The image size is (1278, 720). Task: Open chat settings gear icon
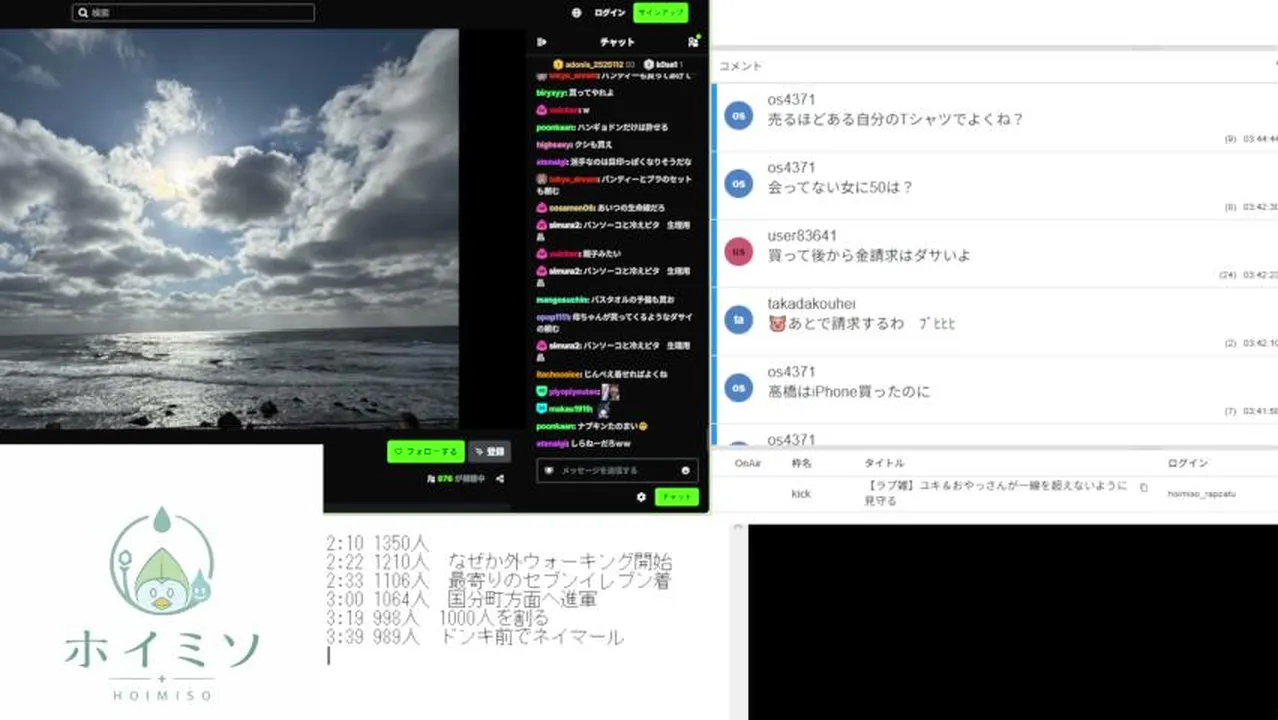click(641, 497)
